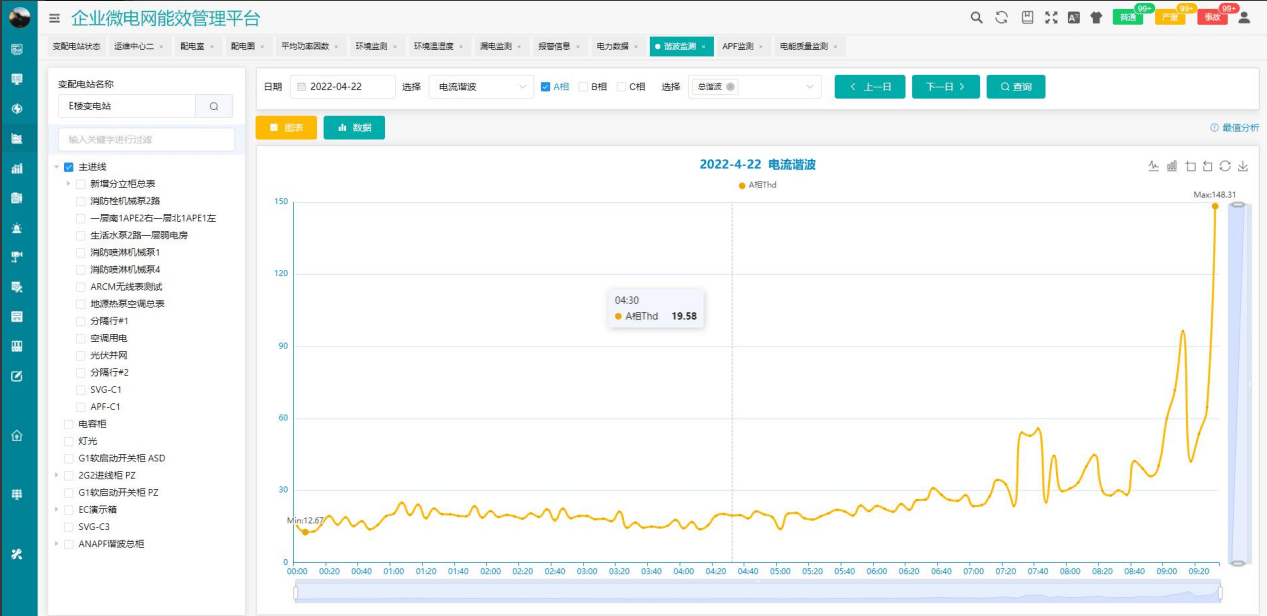Image resolution: width=1267 pixels, height=616 pixels.
Task: Open the 电流谐波 type dropdown
Action: pyautogui.click(x=481, y=87)
